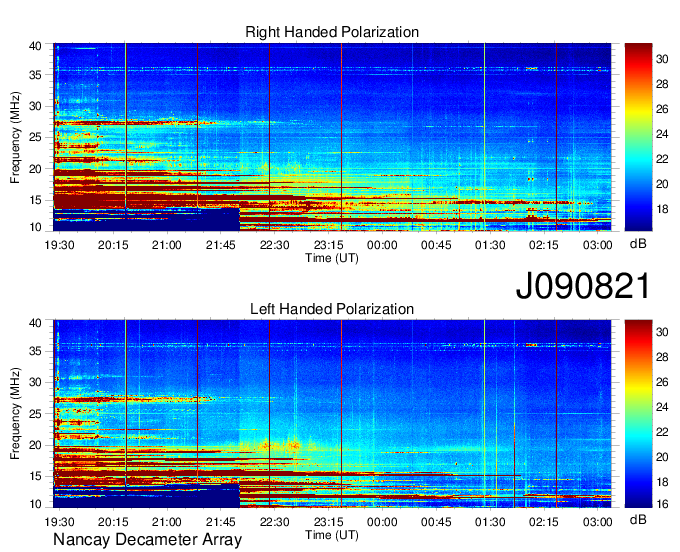The image size is (680, 552).
Task: Click the 35 MHz tick of Left Handed plot
Action: [35, 351]
